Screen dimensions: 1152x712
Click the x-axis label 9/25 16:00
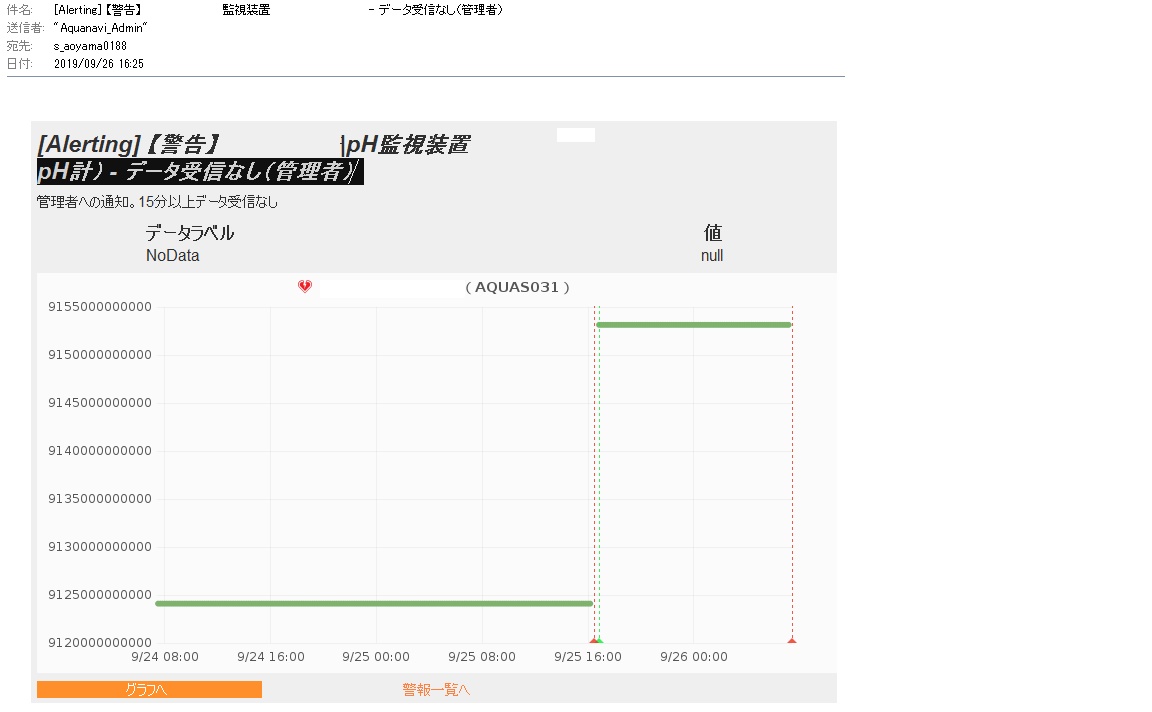pos(588,657)
